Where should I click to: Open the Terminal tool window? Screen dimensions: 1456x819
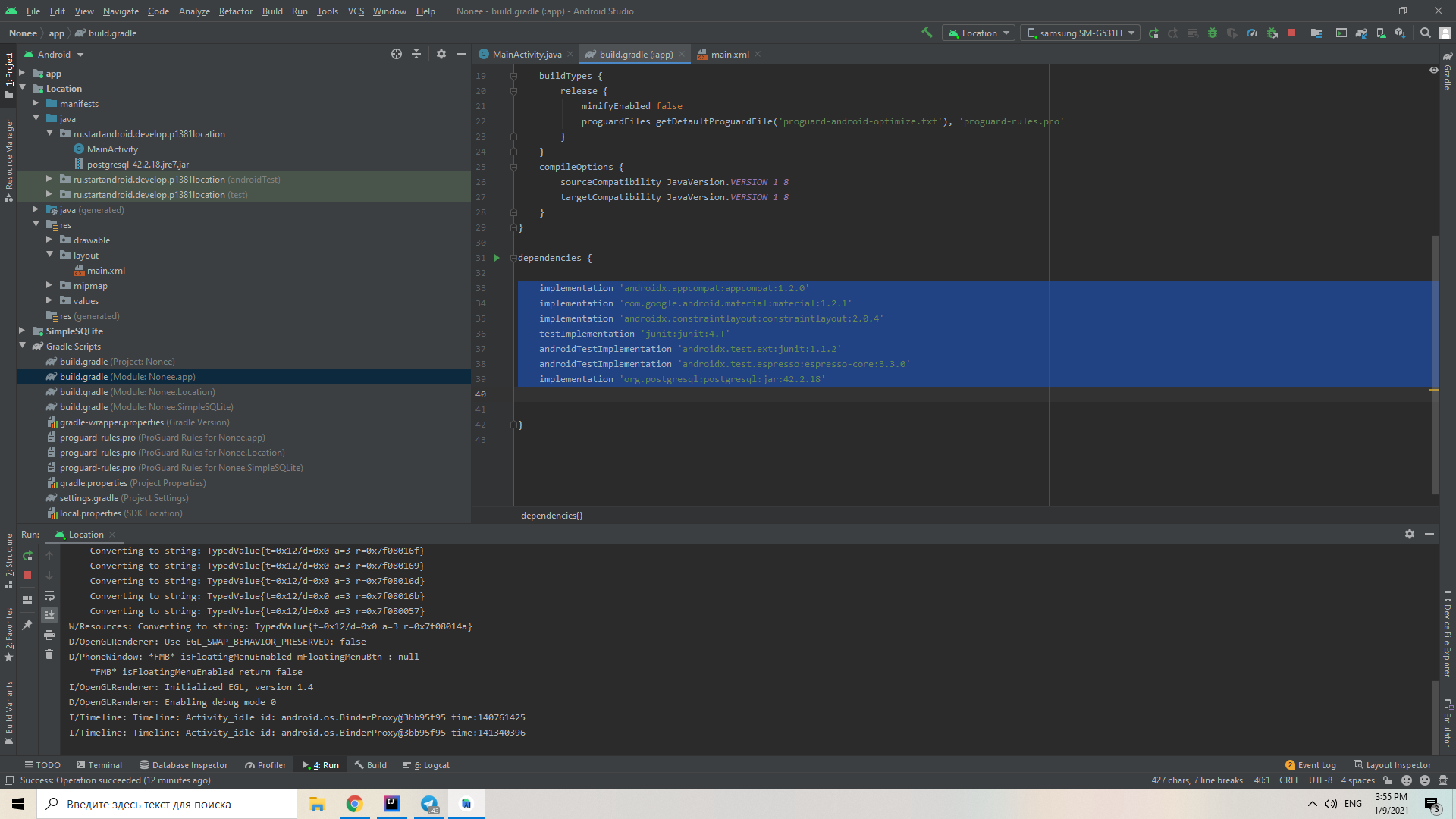pos(99,765)
